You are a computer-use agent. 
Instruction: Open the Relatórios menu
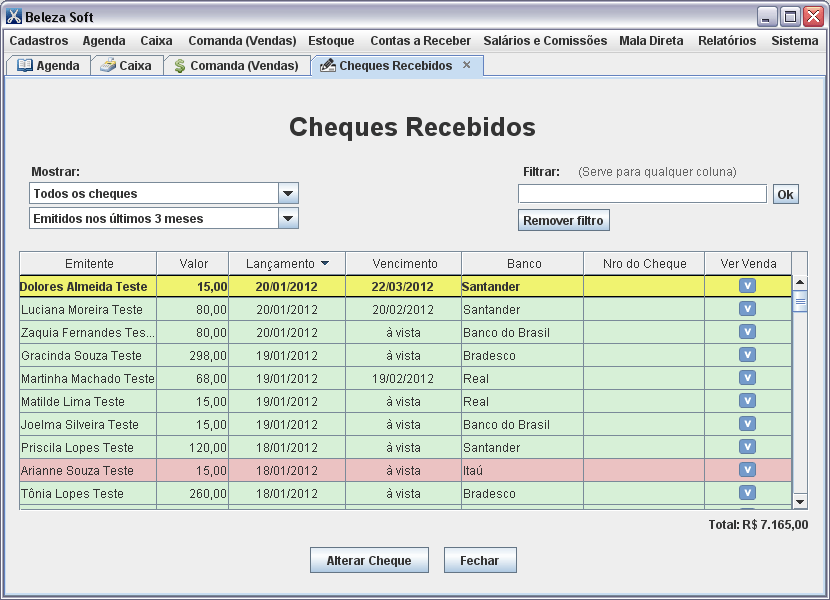(725, 41)
